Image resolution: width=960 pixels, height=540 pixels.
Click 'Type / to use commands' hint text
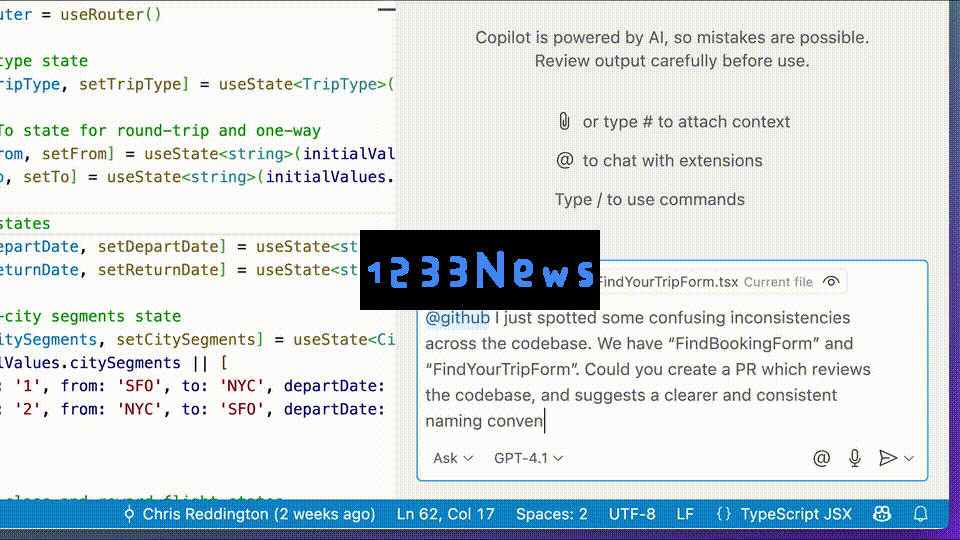pyautogui.click(x=650, y=200)
